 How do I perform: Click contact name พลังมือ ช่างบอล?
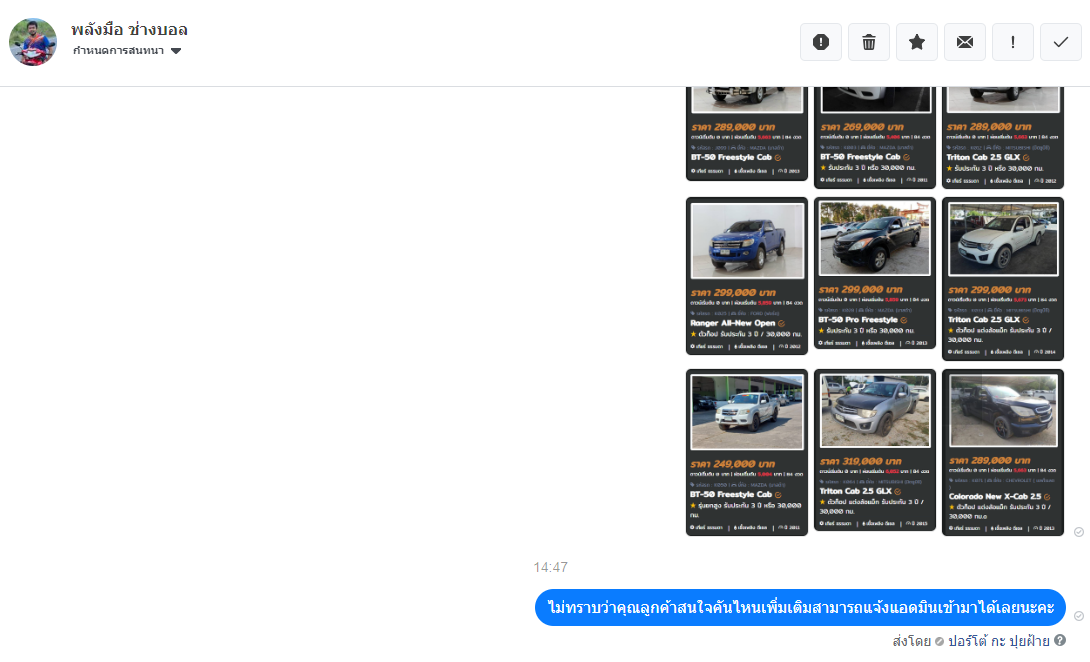[x=129, y=30]
